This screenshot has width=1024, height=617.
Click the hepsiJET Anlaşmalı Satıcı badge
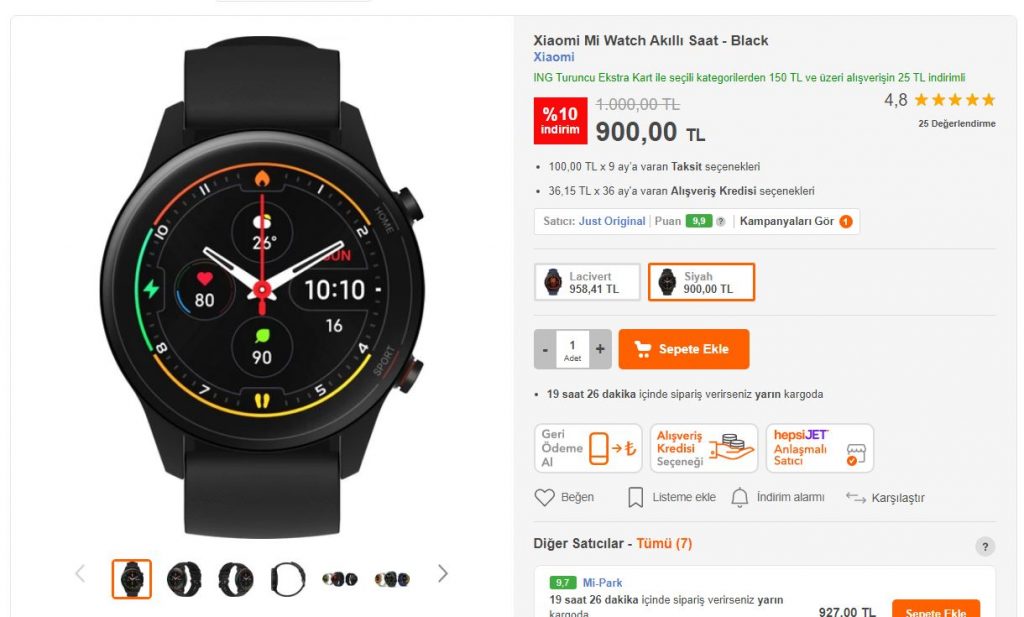820,449
